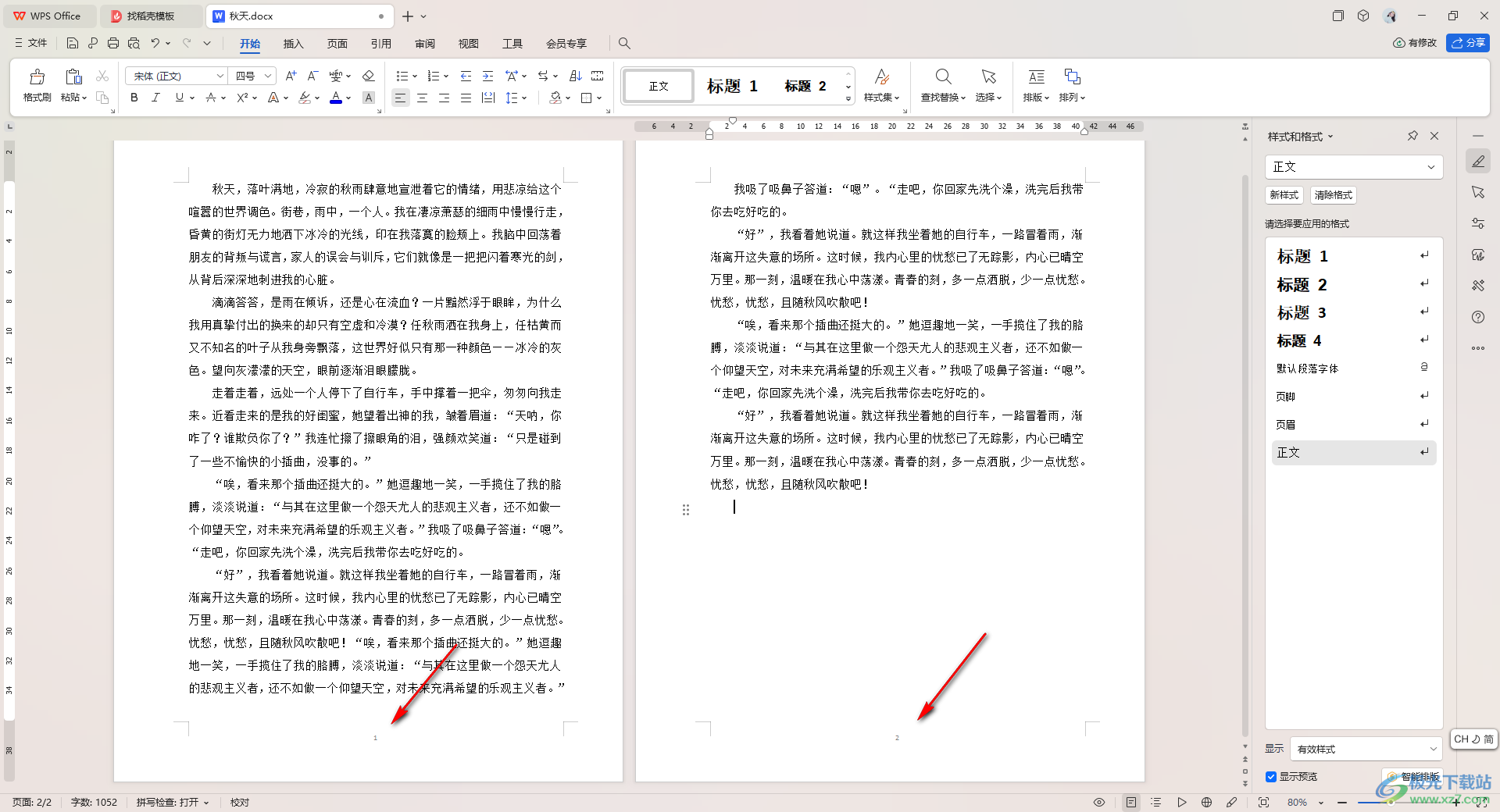Toggle underline formatting (U)

coord(180,98)
